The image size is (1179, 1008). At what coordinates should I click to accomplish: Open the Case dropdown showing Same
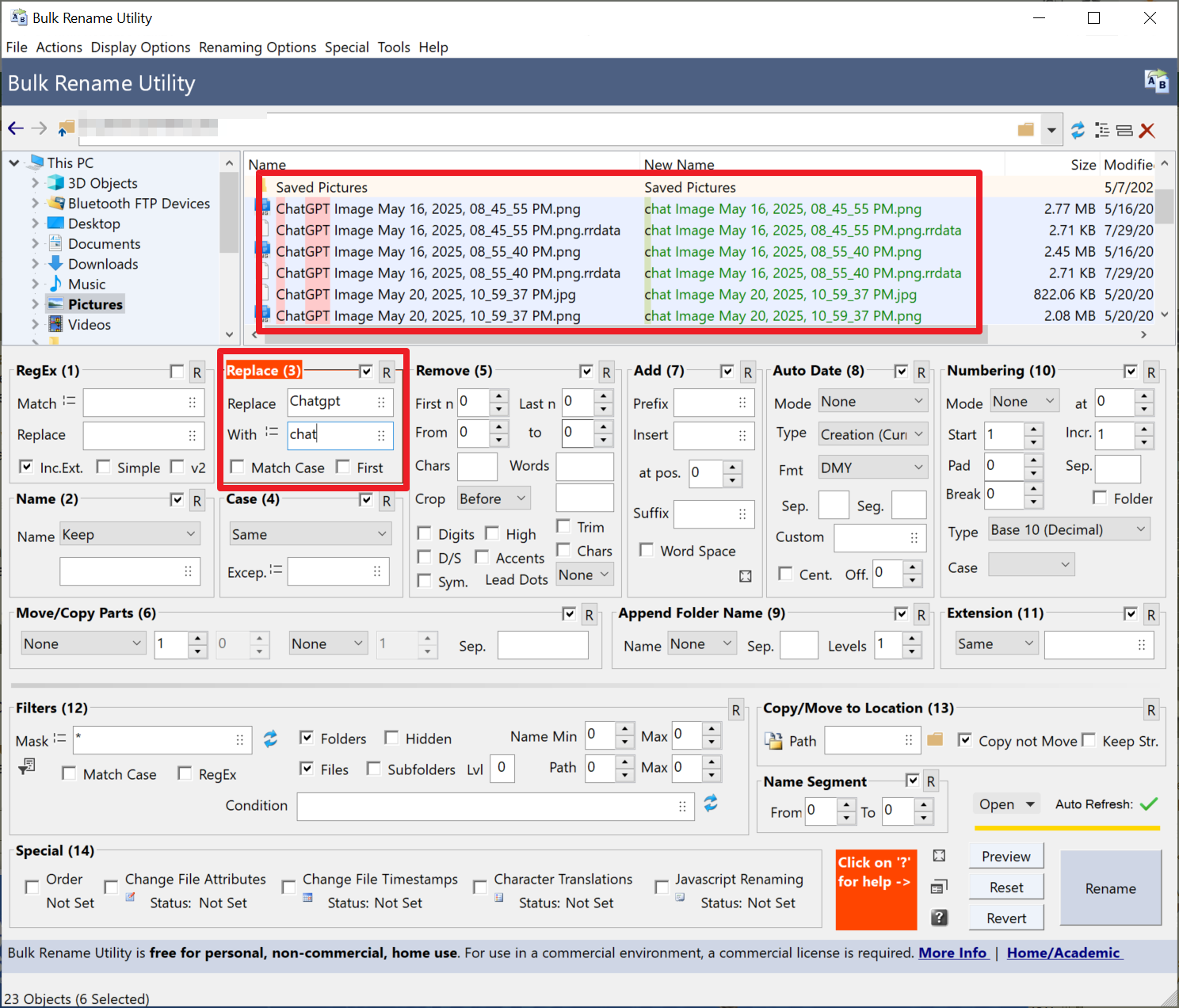[309, 534]
